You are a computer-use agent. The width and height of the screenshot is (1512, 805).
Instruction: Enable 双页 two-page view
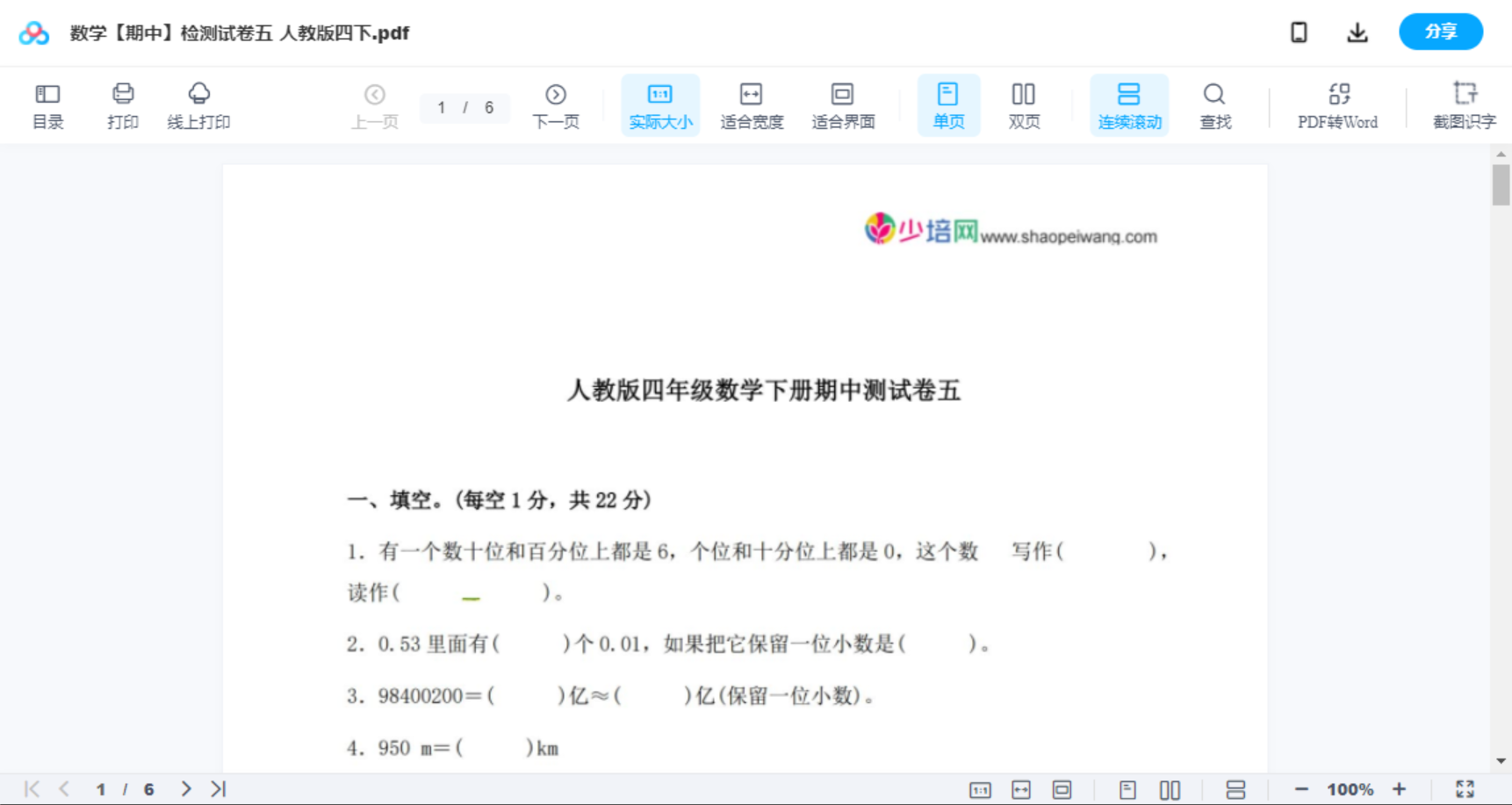click(1024, 104)
